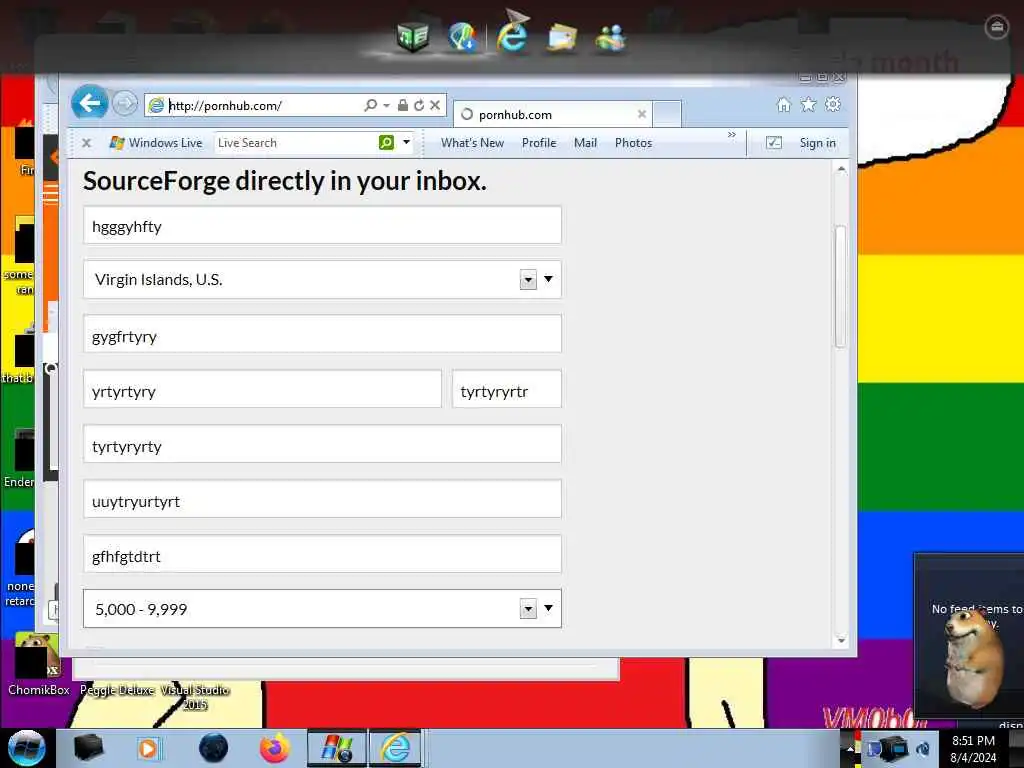The image size is (1024, 768).
Task: Click the field containing gygfrtyry
Action: click(x=323, y=334)
